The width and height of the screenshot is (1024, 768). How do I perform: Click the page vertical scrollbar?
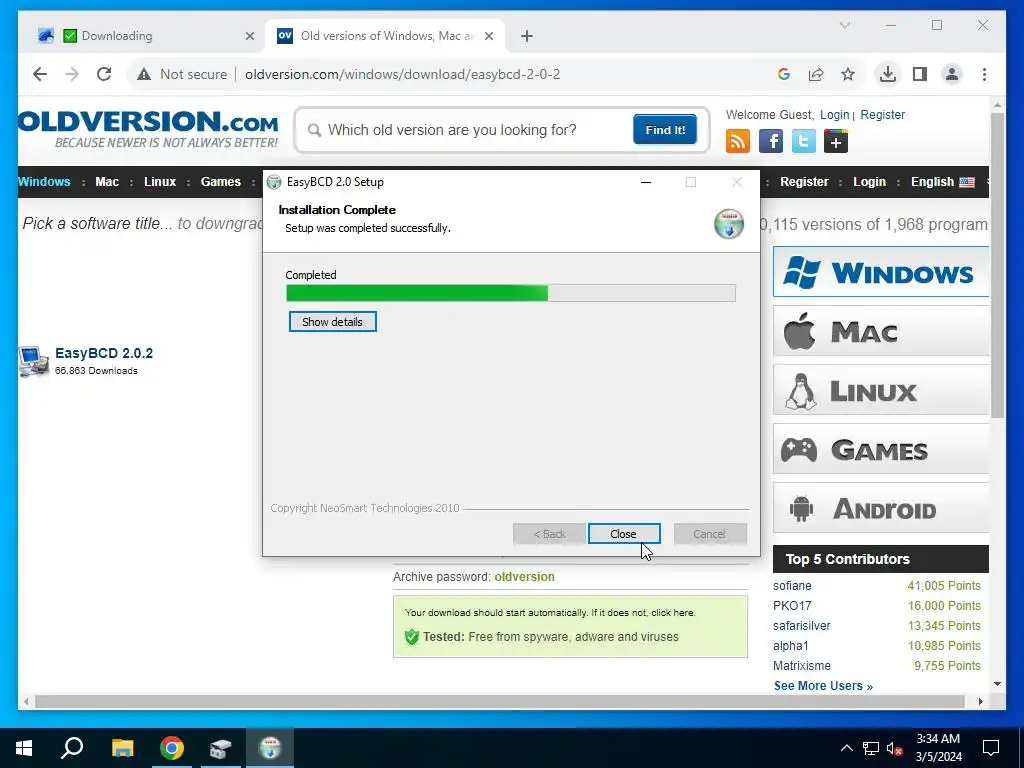click(x=997, y=264)
